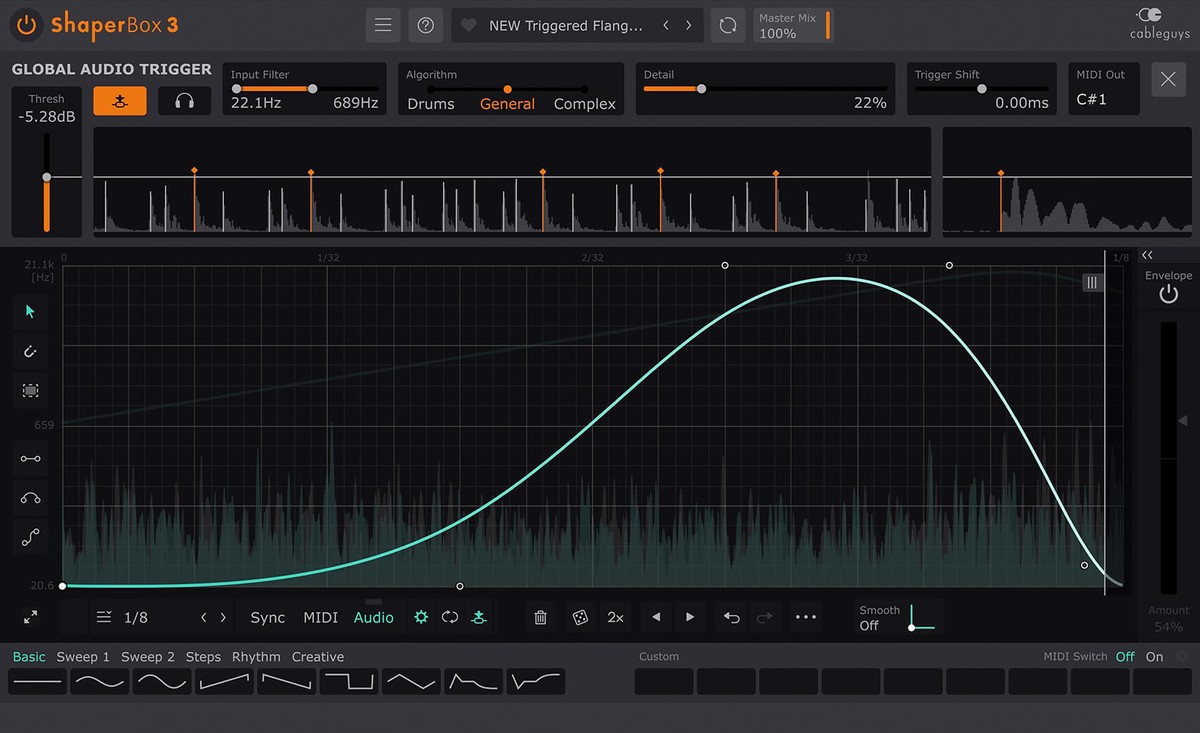The width and height of the screenshot is (1200, 733).
Task: Set MIDI Switch to On
Action: pos(1154,657)
